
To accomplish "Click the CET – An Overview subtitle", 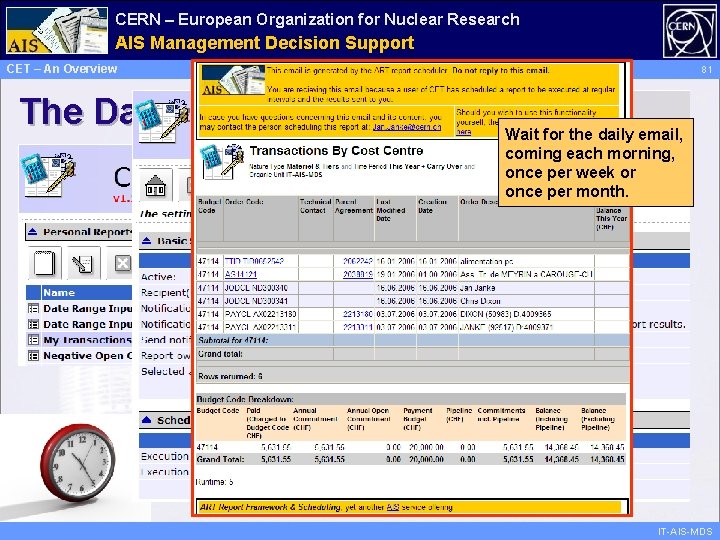I will [62, 69].
